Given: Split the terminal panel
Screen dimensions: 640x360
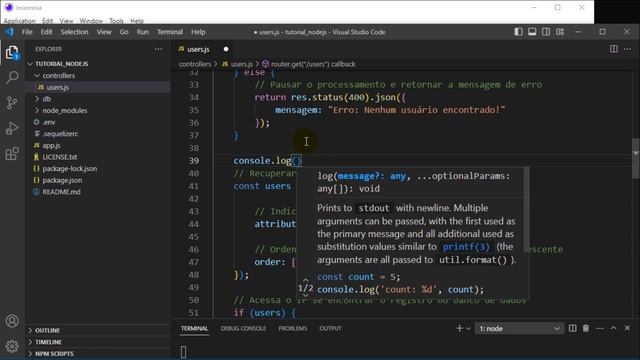Looking at the screenshot, I should 573,328.
